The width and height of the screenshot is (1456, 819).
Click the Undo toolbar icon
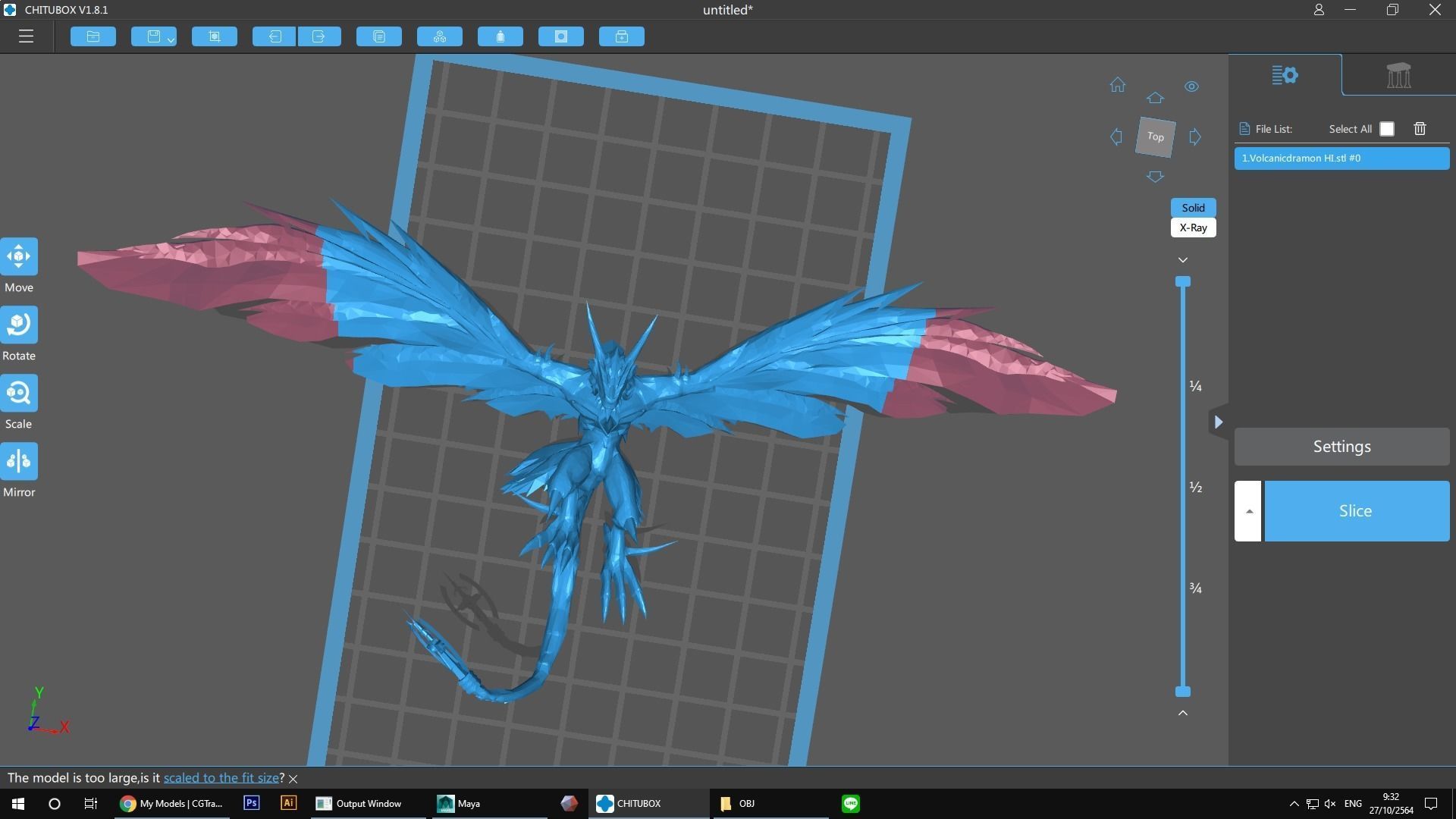pyautogui.click(x=274, y=36)
